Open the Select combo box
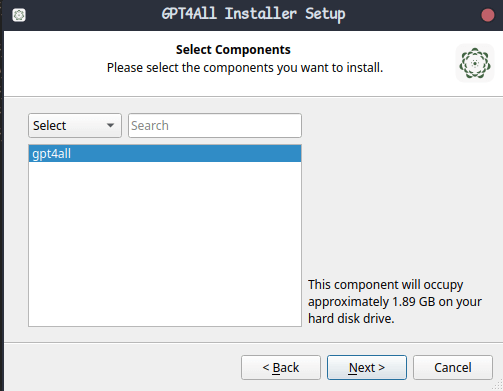 tap(75, 126)
